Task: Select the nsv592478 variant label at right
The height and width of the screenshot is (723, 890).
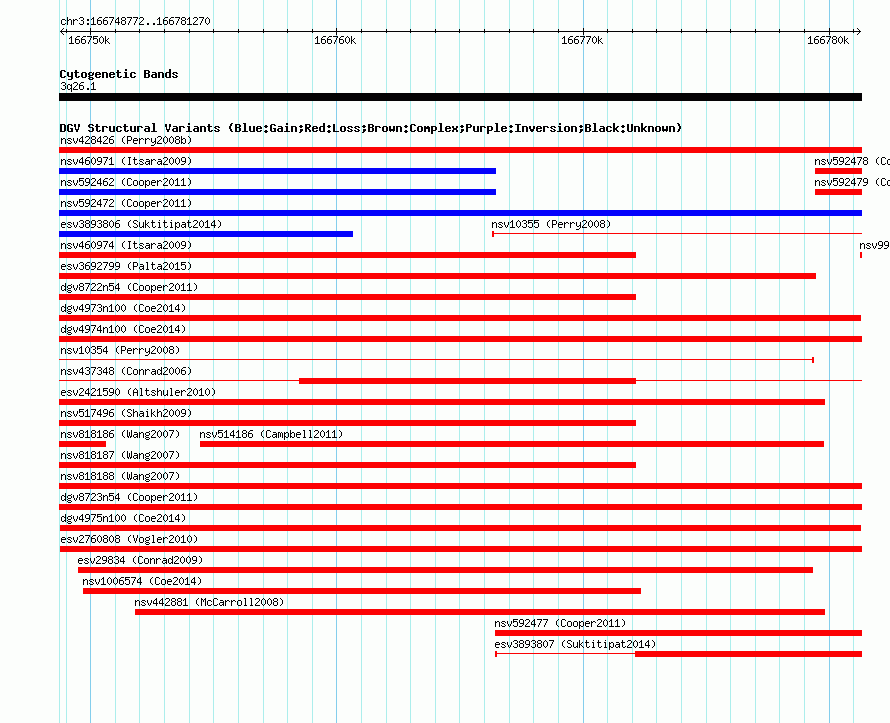Action: [851, 161]
